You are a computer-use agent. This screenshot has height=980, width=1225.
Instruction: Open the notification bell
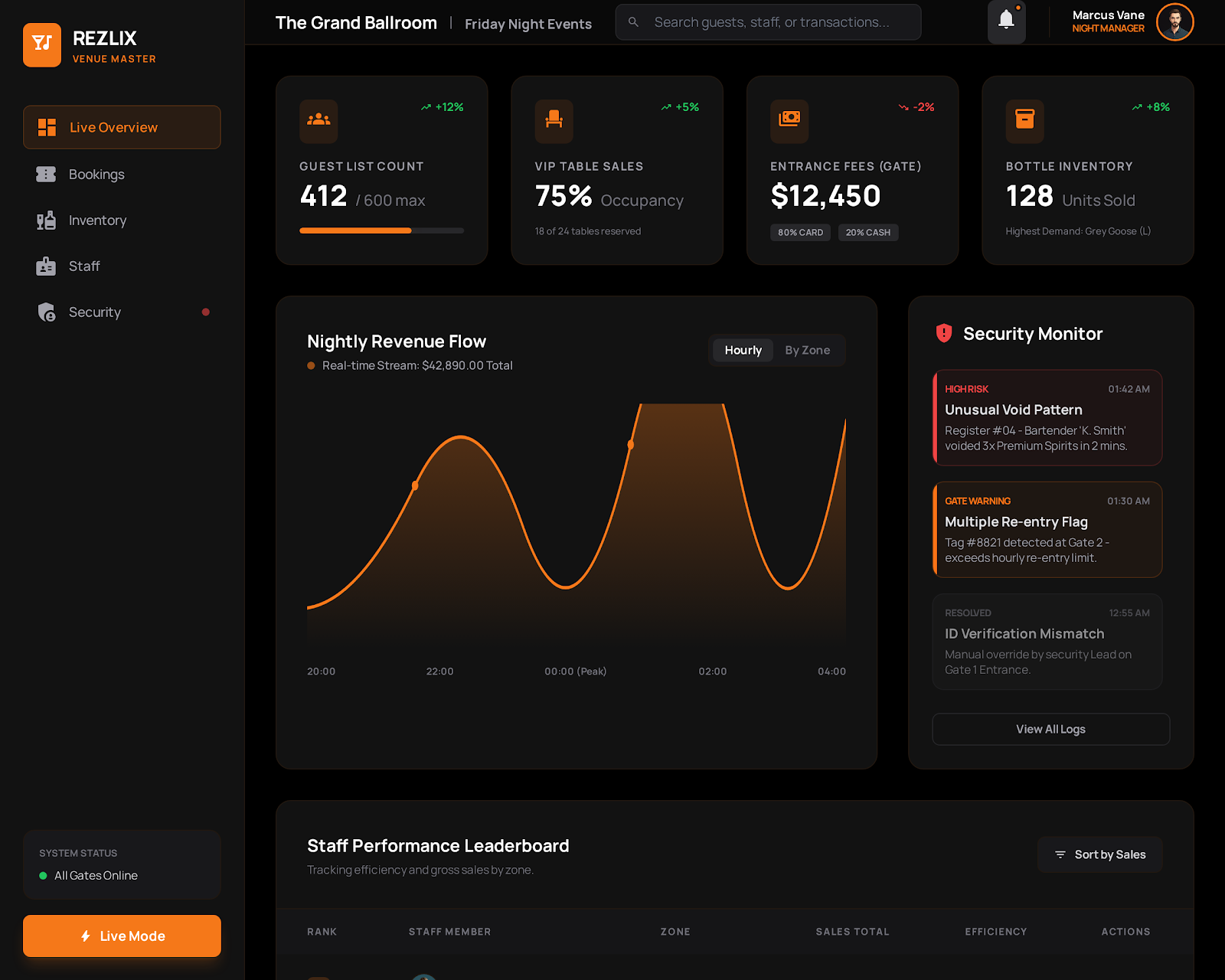tap(1006, 22)
